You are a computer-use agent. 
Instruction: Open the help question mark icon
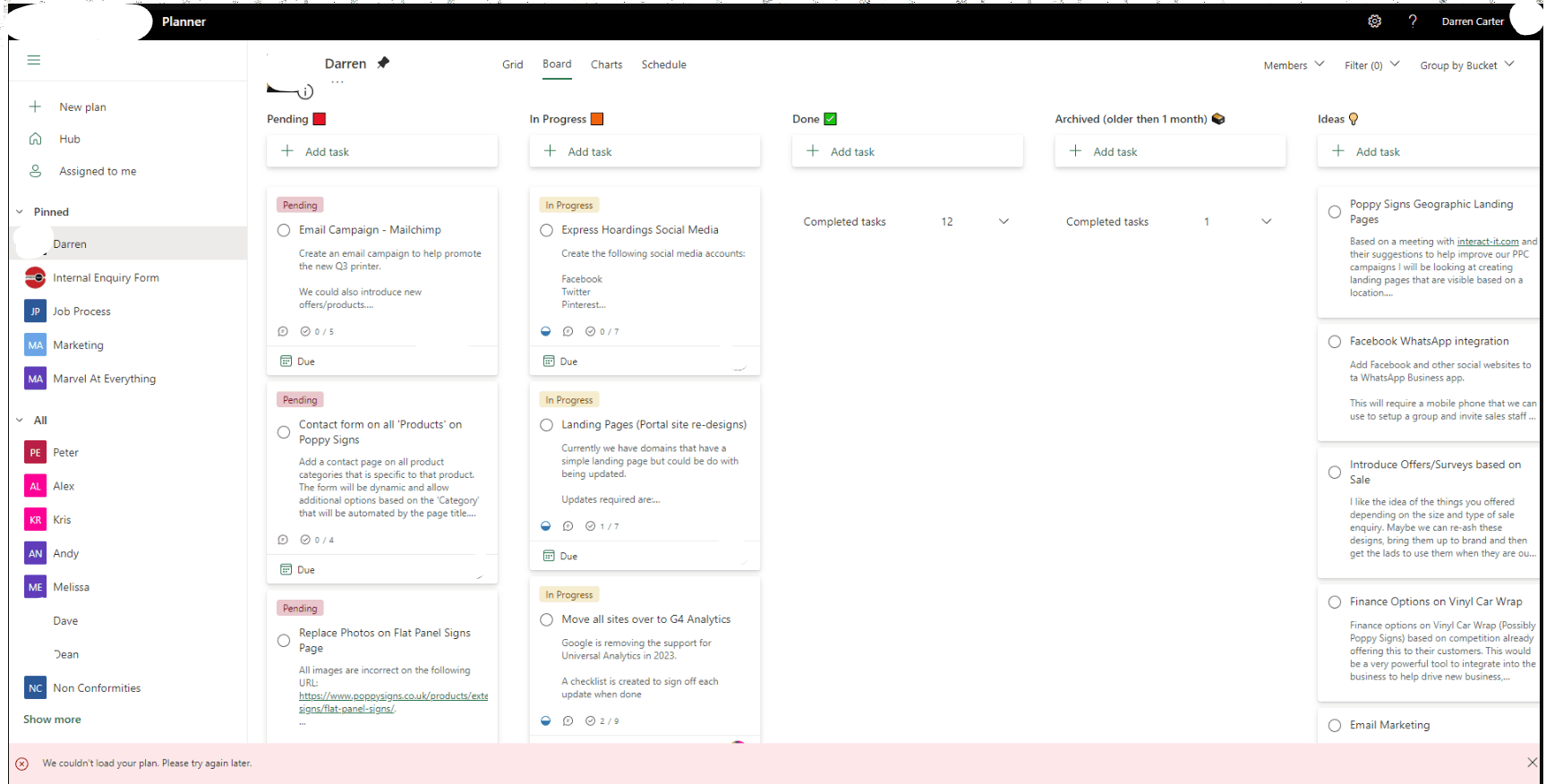click(1413, 21)
